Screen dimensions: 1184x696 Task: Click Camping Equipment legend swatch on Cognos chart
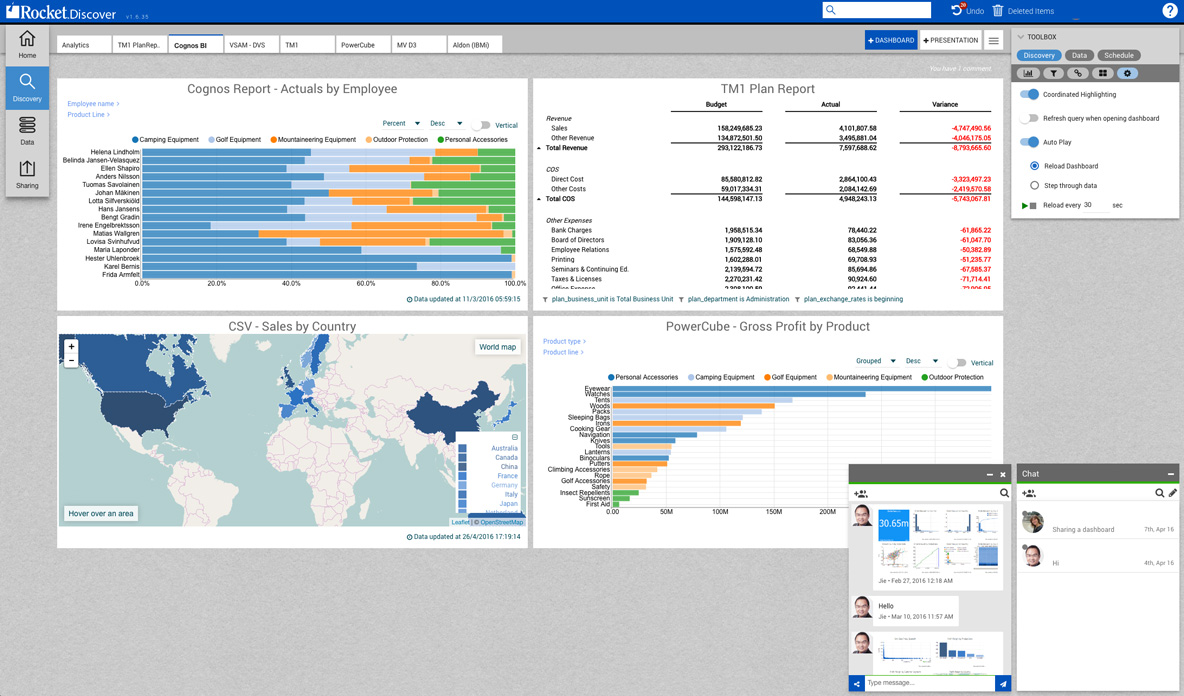pos(135,140)
